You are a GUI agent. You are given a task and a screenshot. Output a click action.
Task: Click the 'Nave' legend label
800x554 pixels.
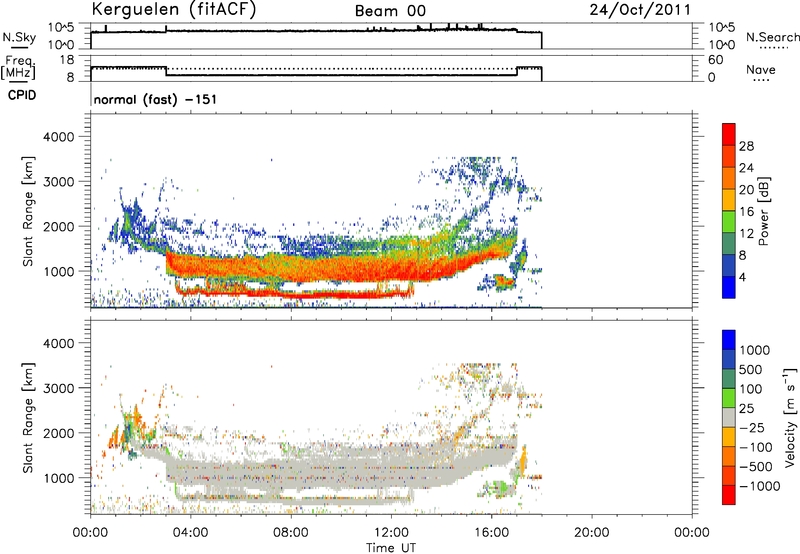[x=761, y=70]
